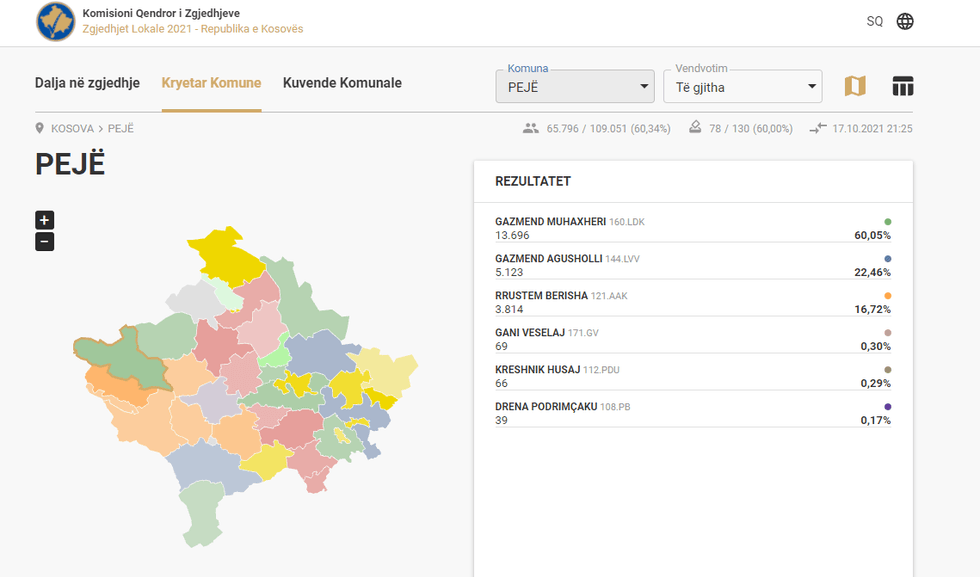The image size is (980, 577).
Task: Select Gazmend Muhaxheri result row
Action: pyautogui.click(x=692, y=228)
